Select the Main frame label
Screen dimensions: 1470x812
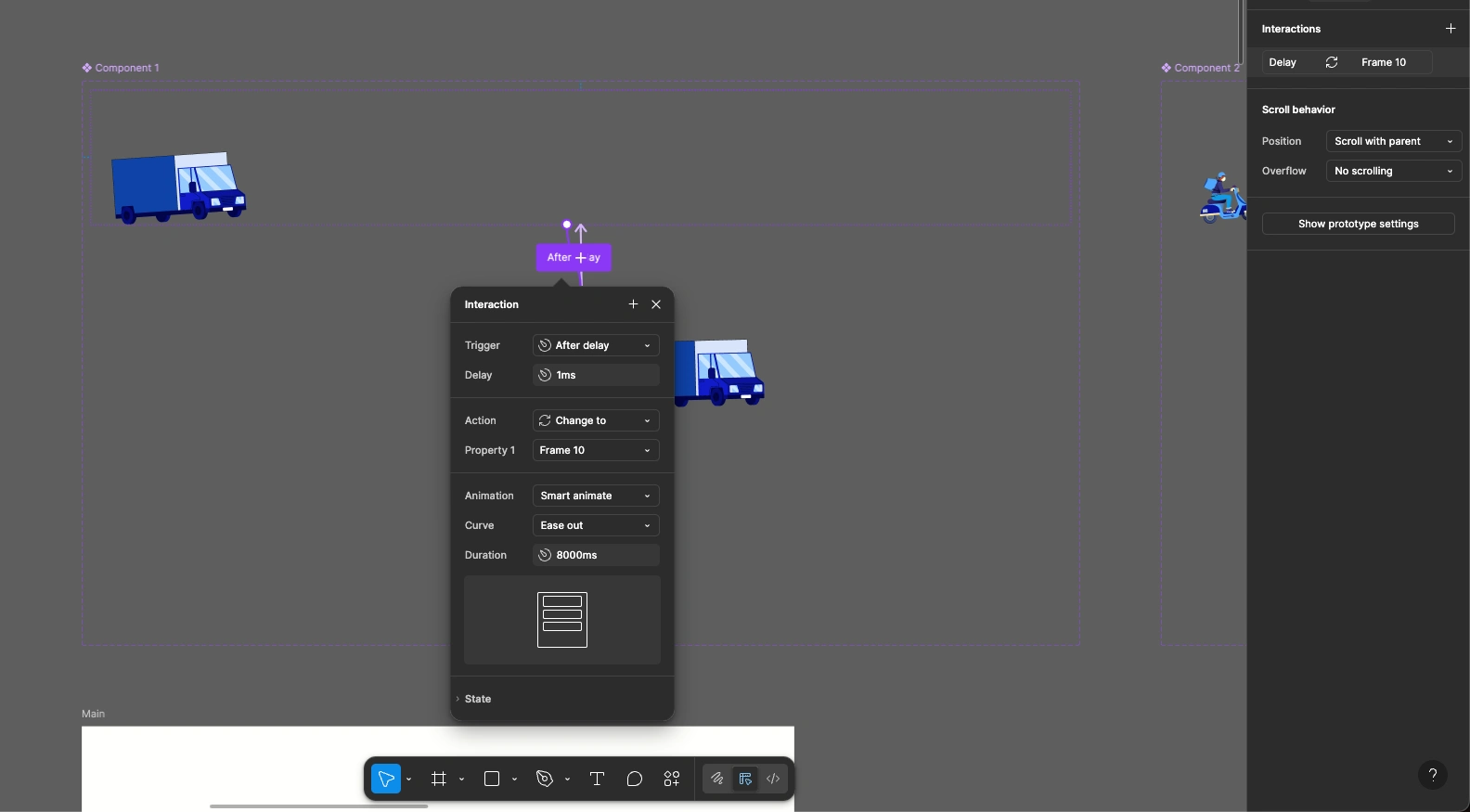pos(93,714)
